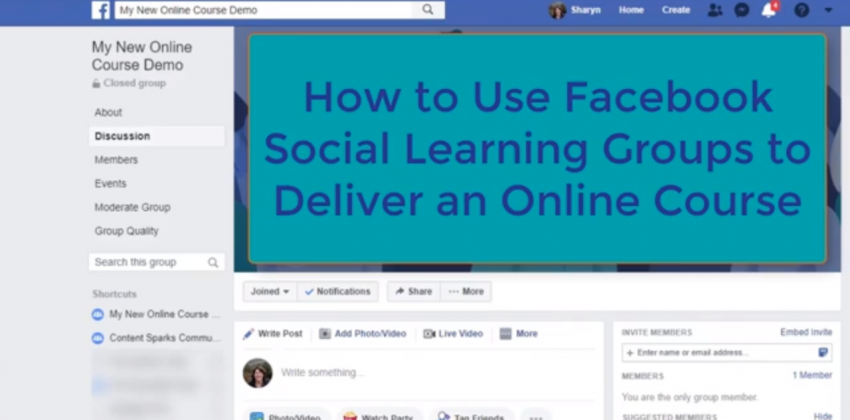The image size is (850, 420).
Task: Open My New Online Course shortcut
Action: (x=165, y=314)
